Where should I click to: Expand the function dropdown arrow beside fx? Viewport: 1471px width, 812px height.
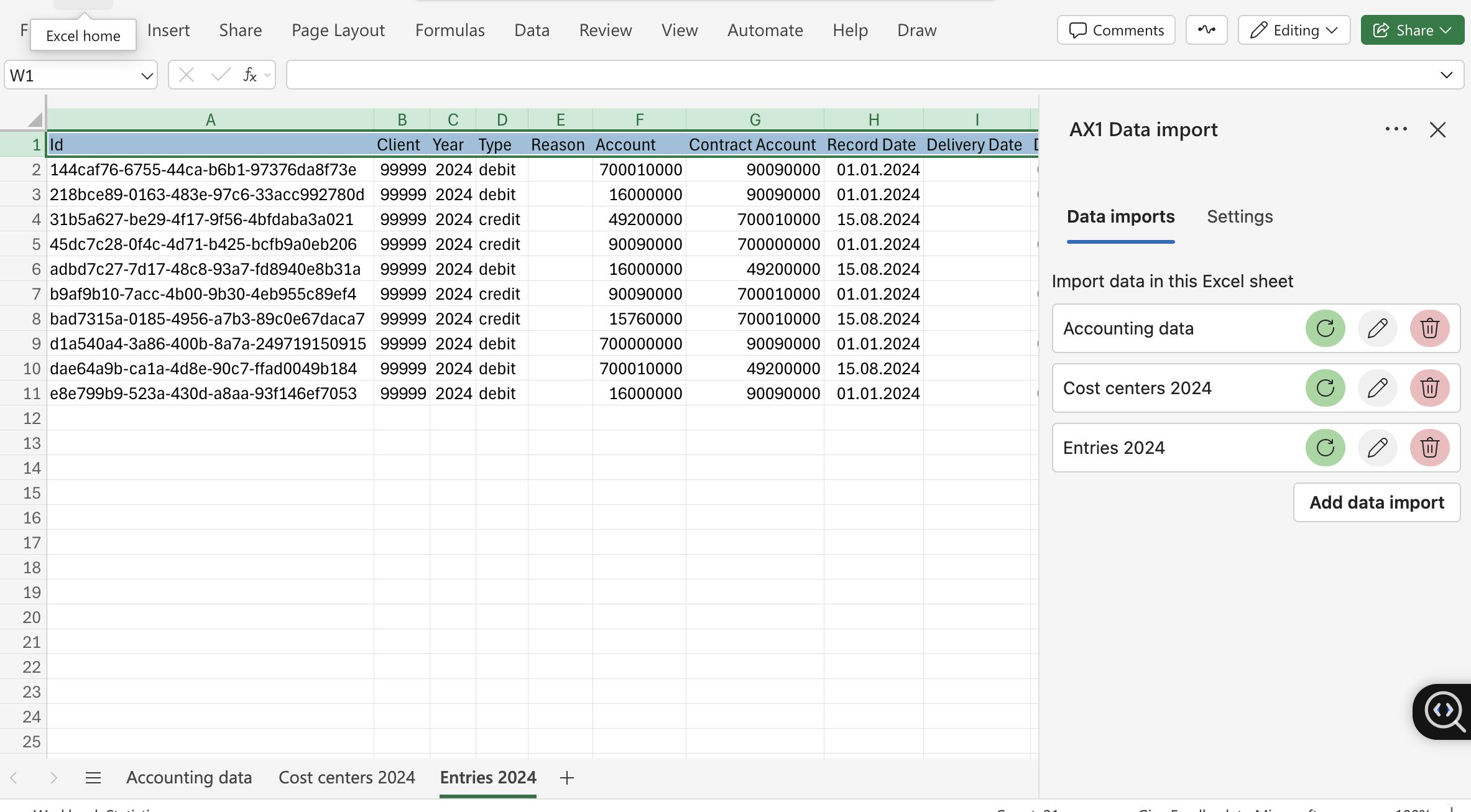pyautogui.click(x=267, y=75)
